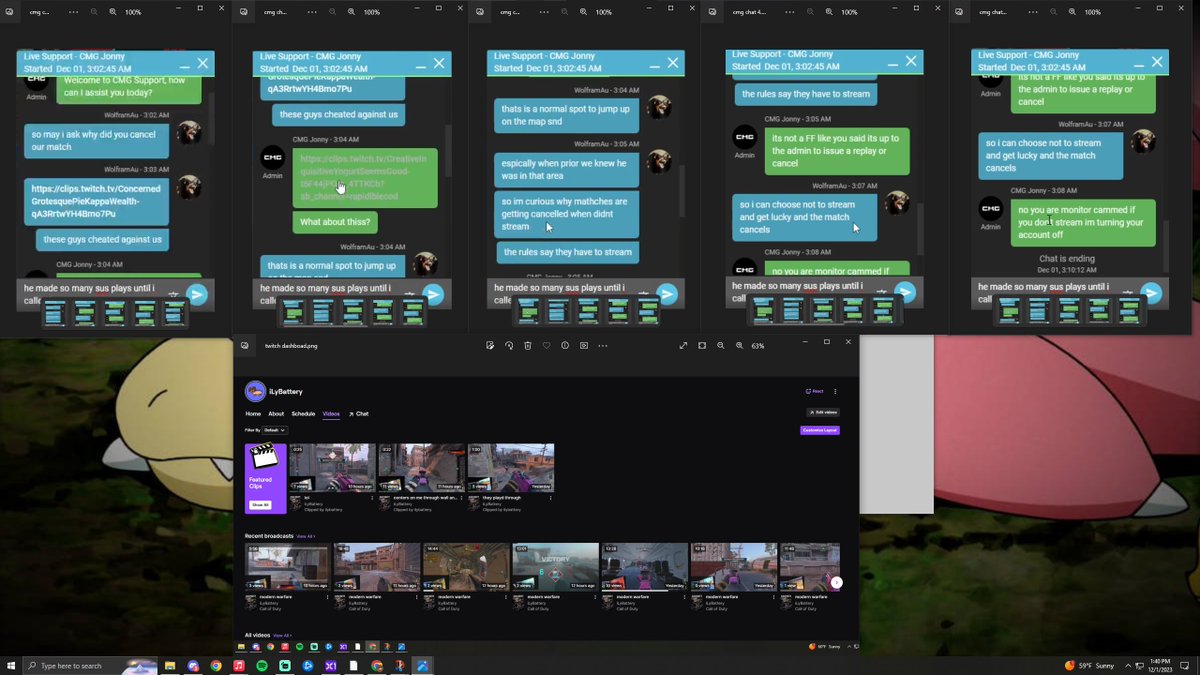1200x675 pixels.
Task: Click the send arrow in cmg chat 4 window
Action: pos(905,292)
